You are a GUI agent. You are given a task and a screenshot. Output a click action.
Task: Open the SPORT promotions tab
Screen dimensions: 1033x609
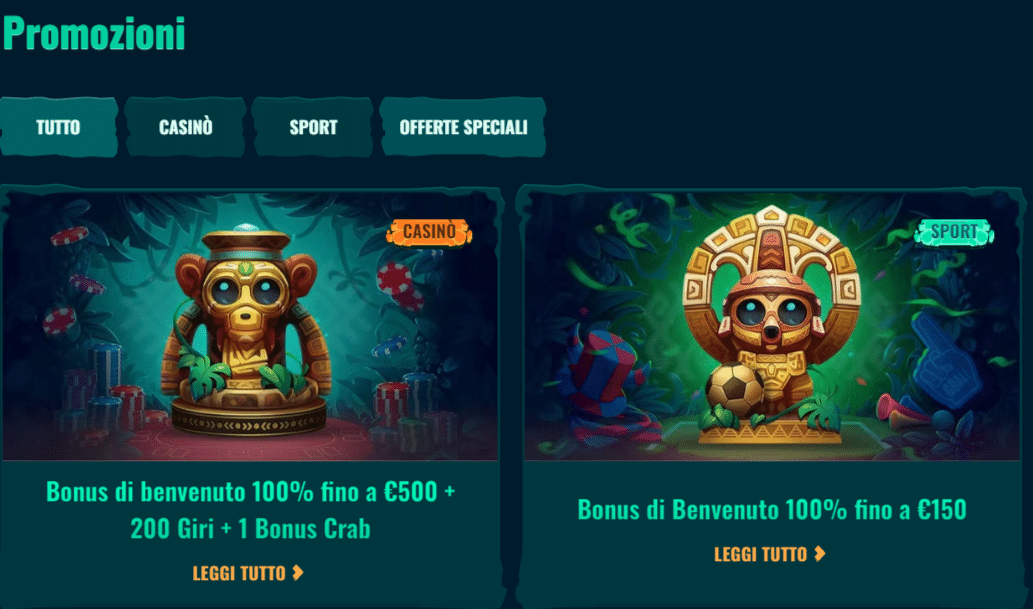313,127
